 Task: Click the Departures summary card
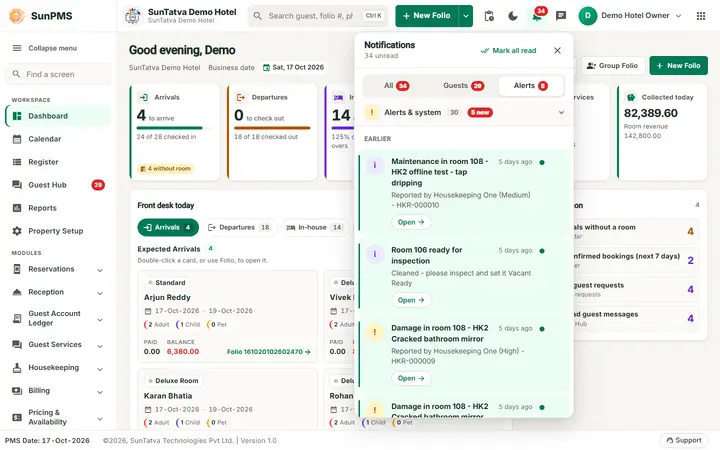pos(272,132)
